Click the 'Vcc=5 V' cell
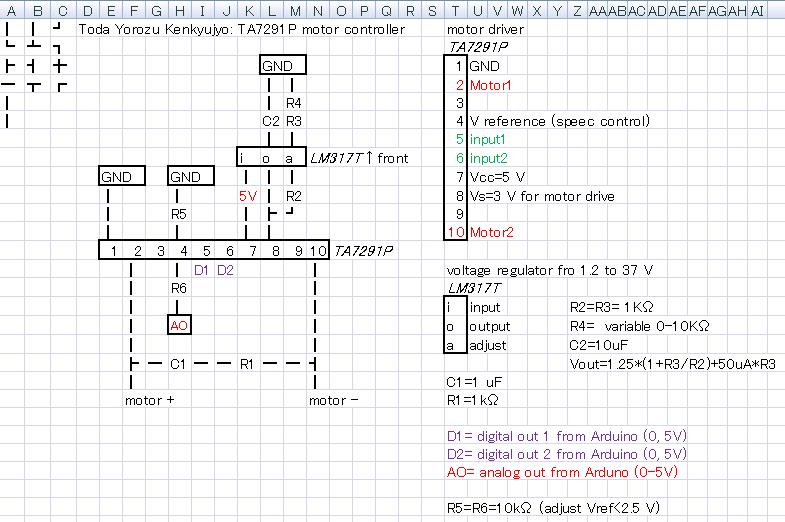The width and height of the screenshot is (785, 522). [497, 177]
